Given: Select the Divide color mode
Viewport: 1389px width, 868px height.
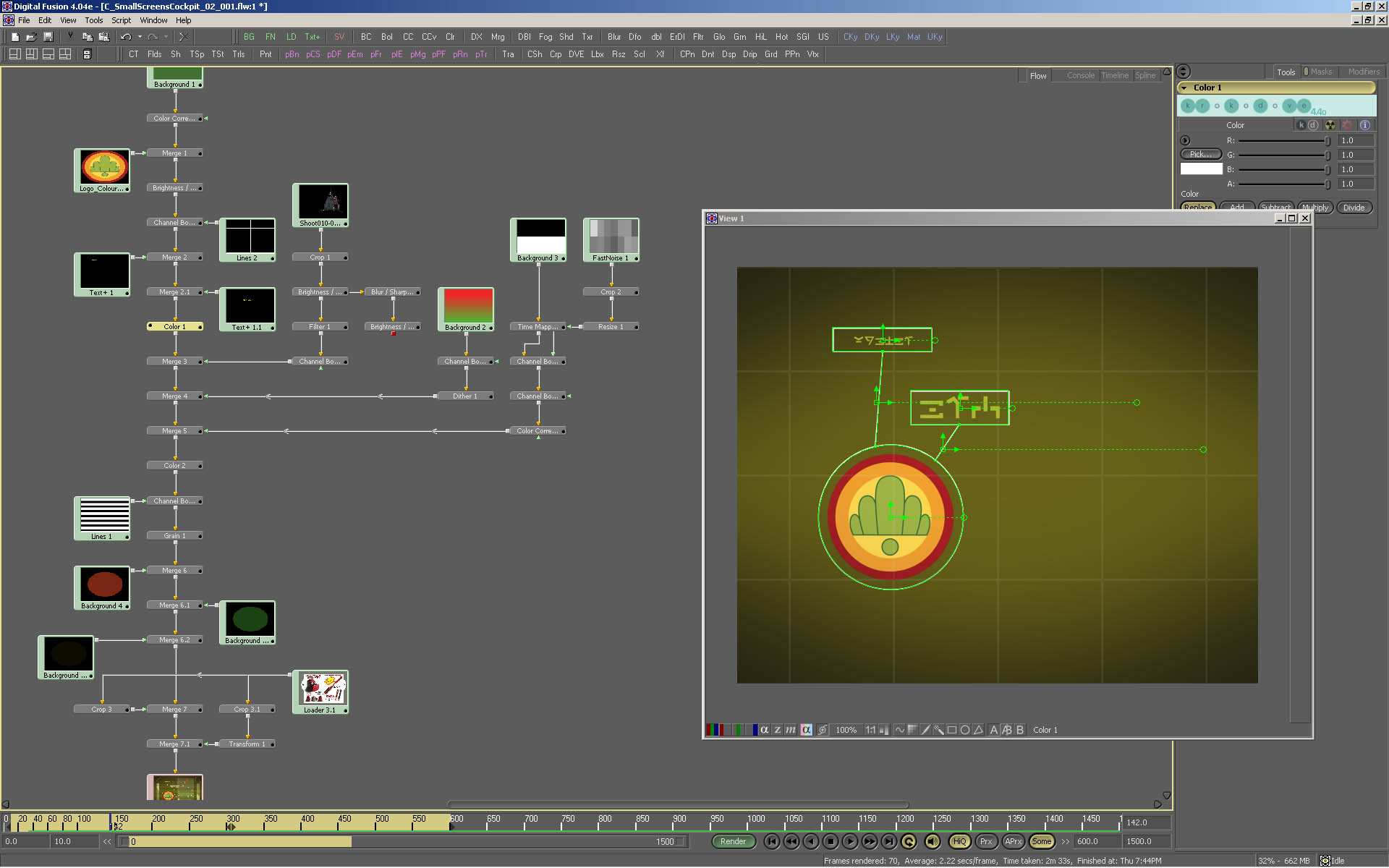Looking at the screenshot, I should (1354, 208).
